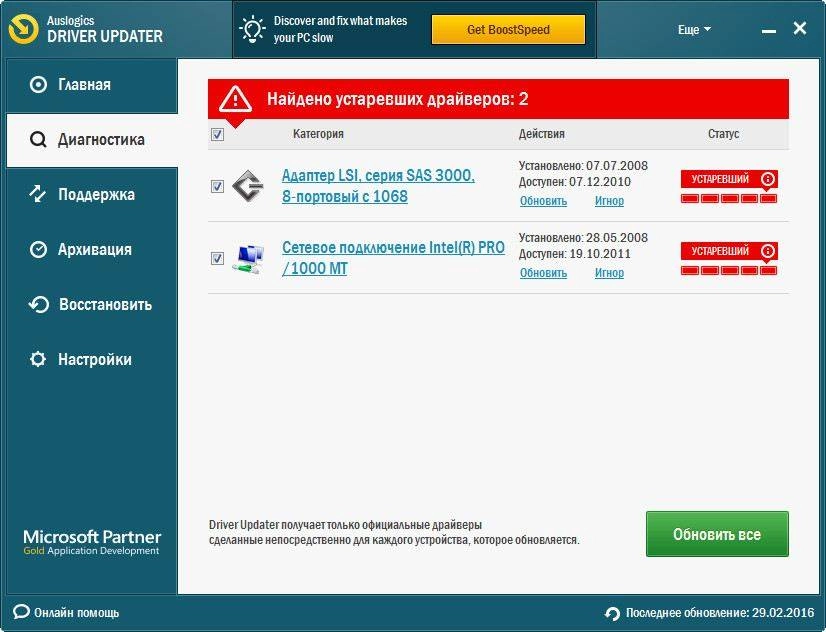Click the red warning triangle icon
This screenshot has height=632, width=826.
(x=235, y=98)
